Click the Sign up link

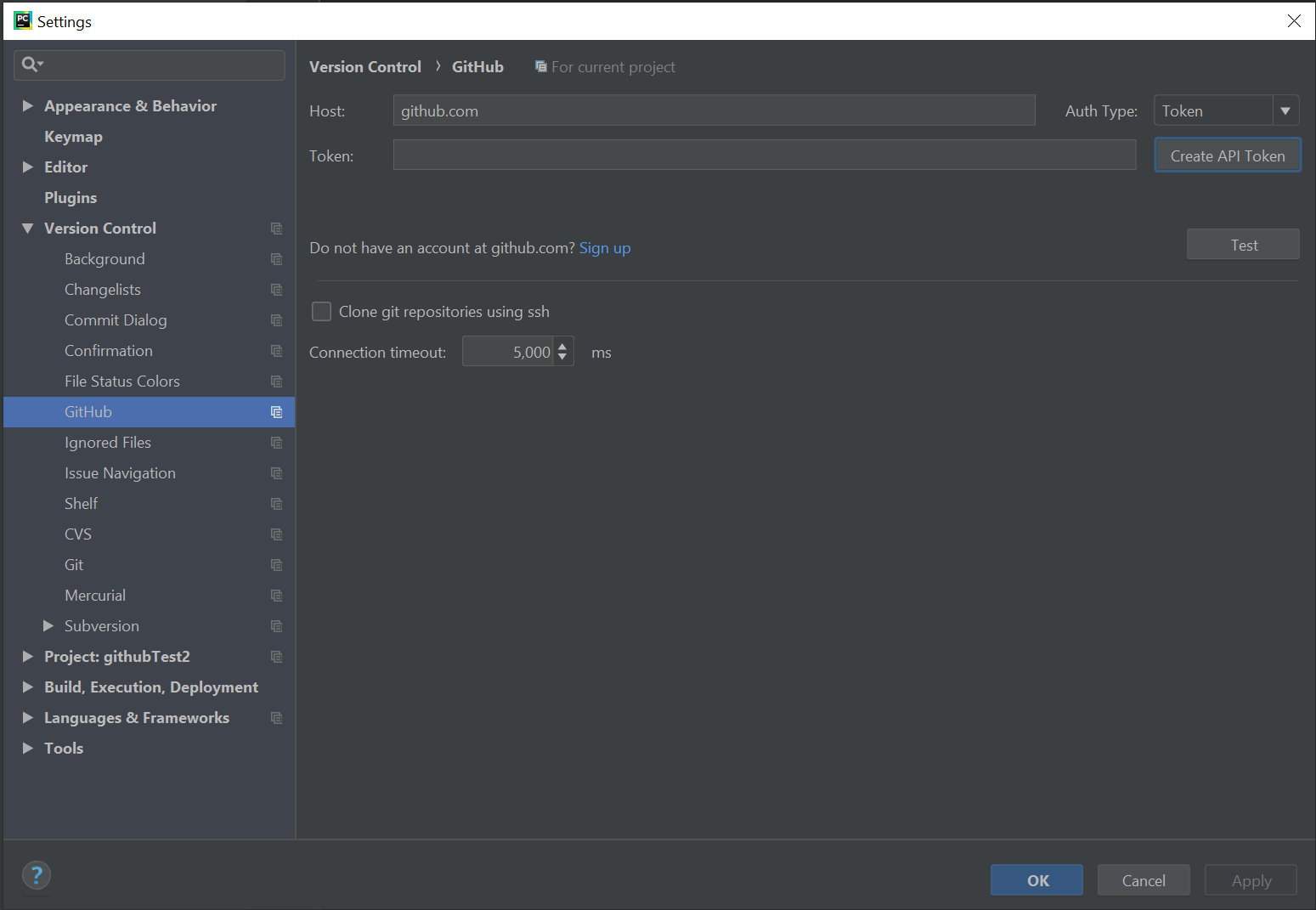[605, 248]
